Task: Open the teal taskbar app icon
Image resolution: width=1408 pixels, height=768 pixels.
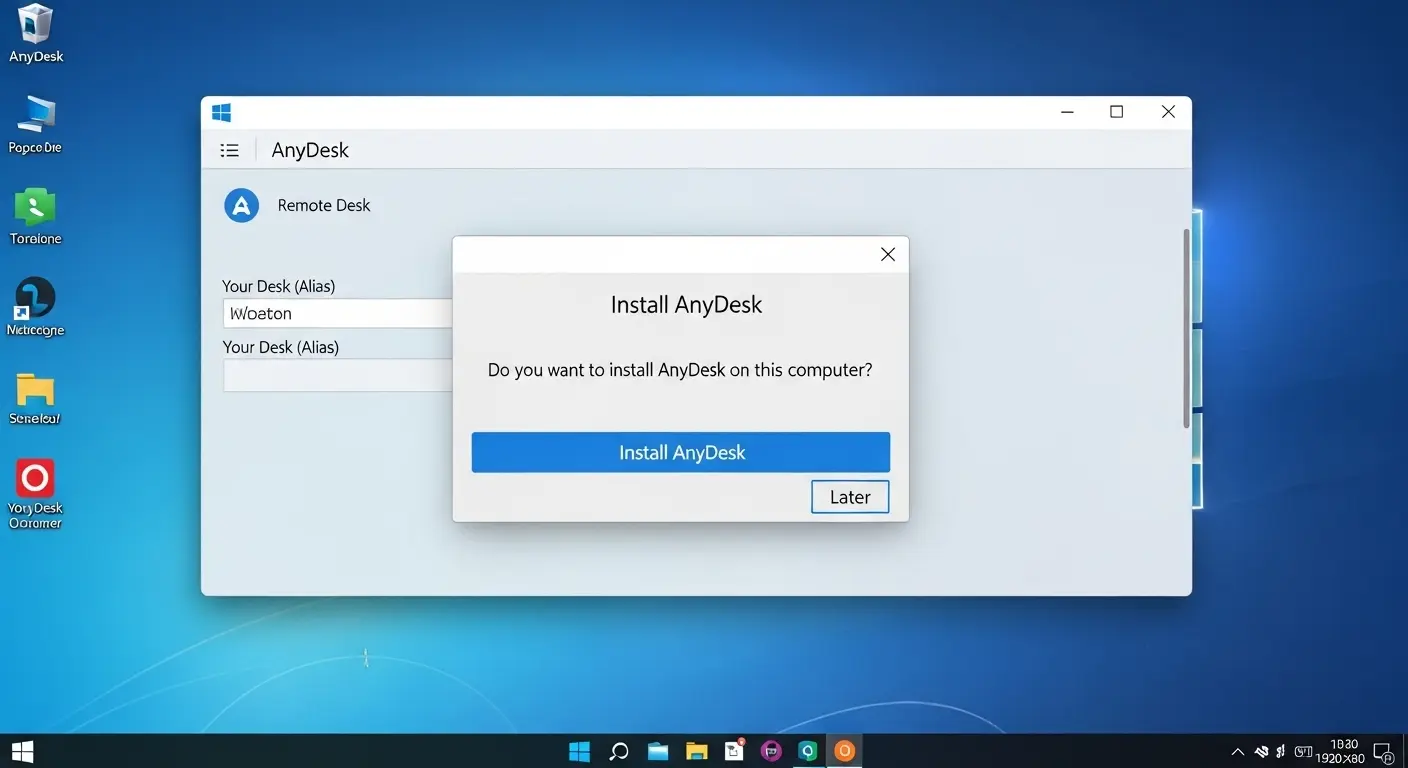Action: (808, 751)
